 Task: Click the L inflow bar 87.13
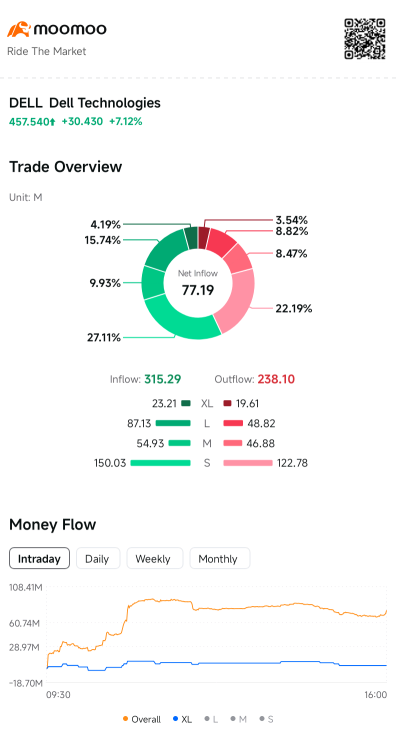tap(173, 424)
